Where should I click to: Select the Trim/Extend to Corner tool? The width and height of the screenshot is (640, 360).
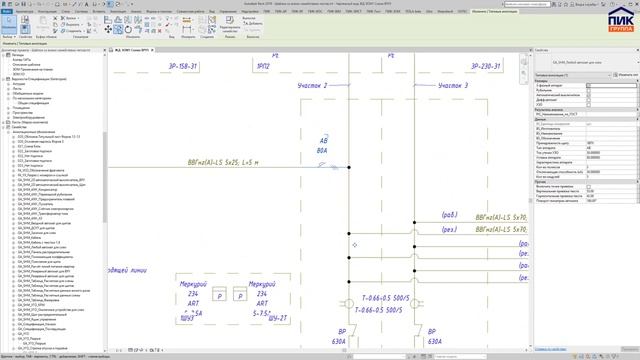pyautogui.click(x=138, y=29)
